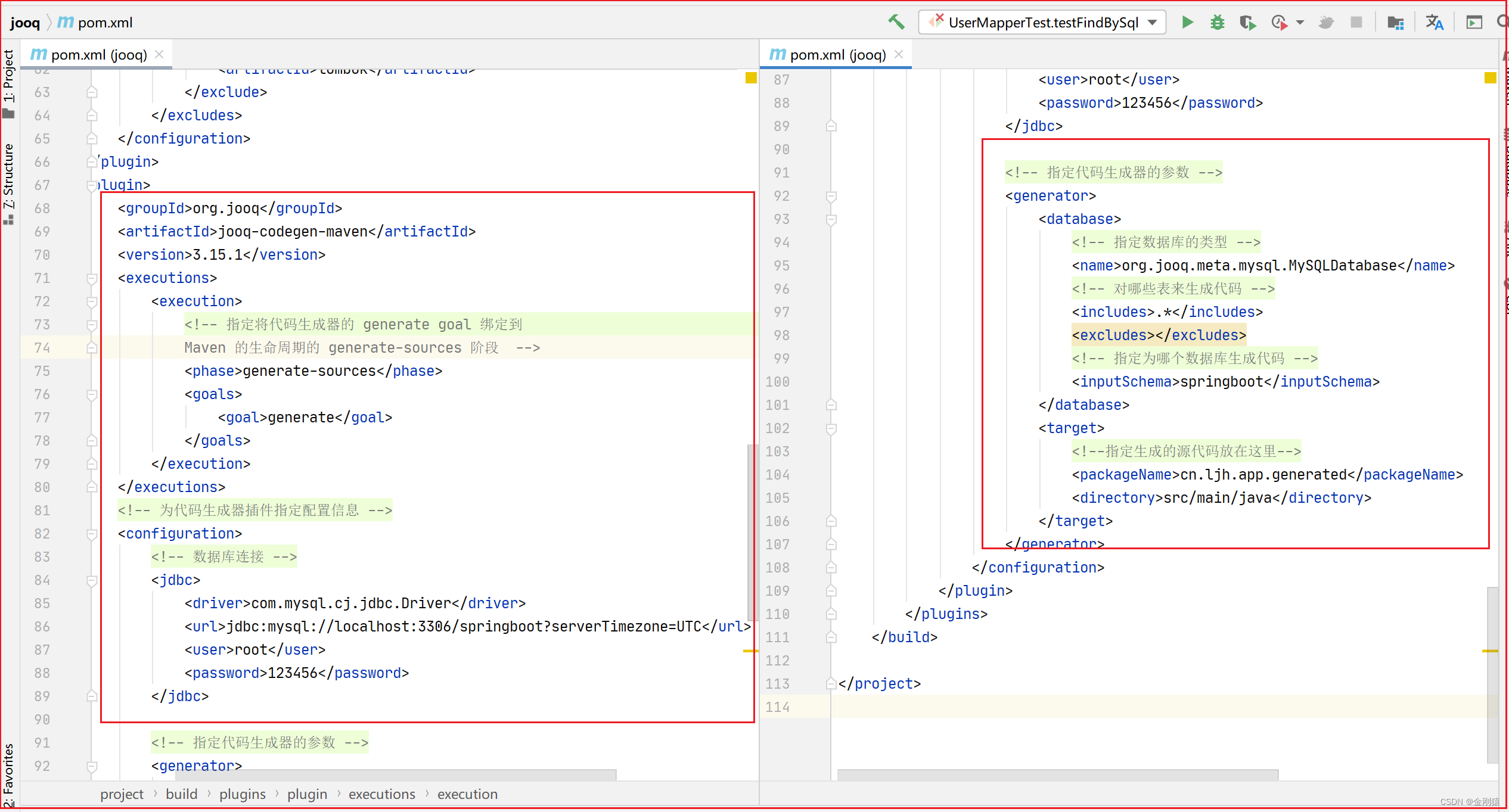
Task: Toggle the Favorites tool window
Action: (x=9, y=771)
